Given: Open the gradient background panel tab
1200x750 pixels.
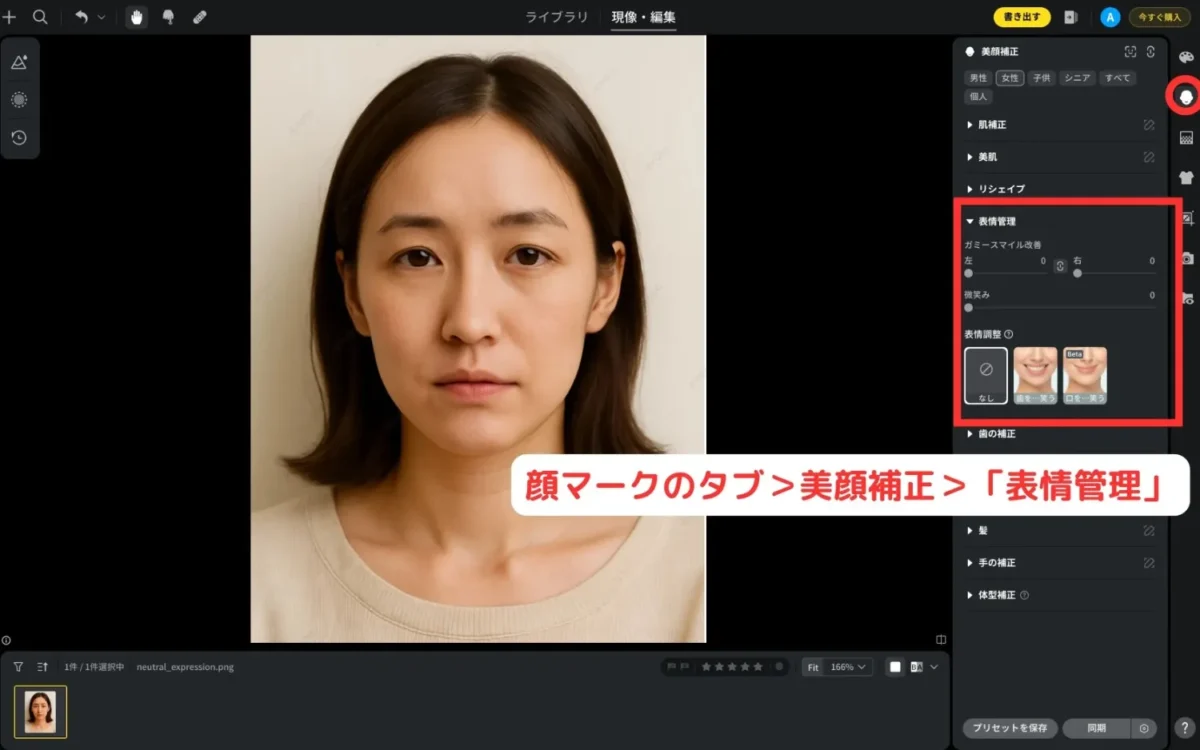Looking at the screenshot, I should coord(1186,137).
